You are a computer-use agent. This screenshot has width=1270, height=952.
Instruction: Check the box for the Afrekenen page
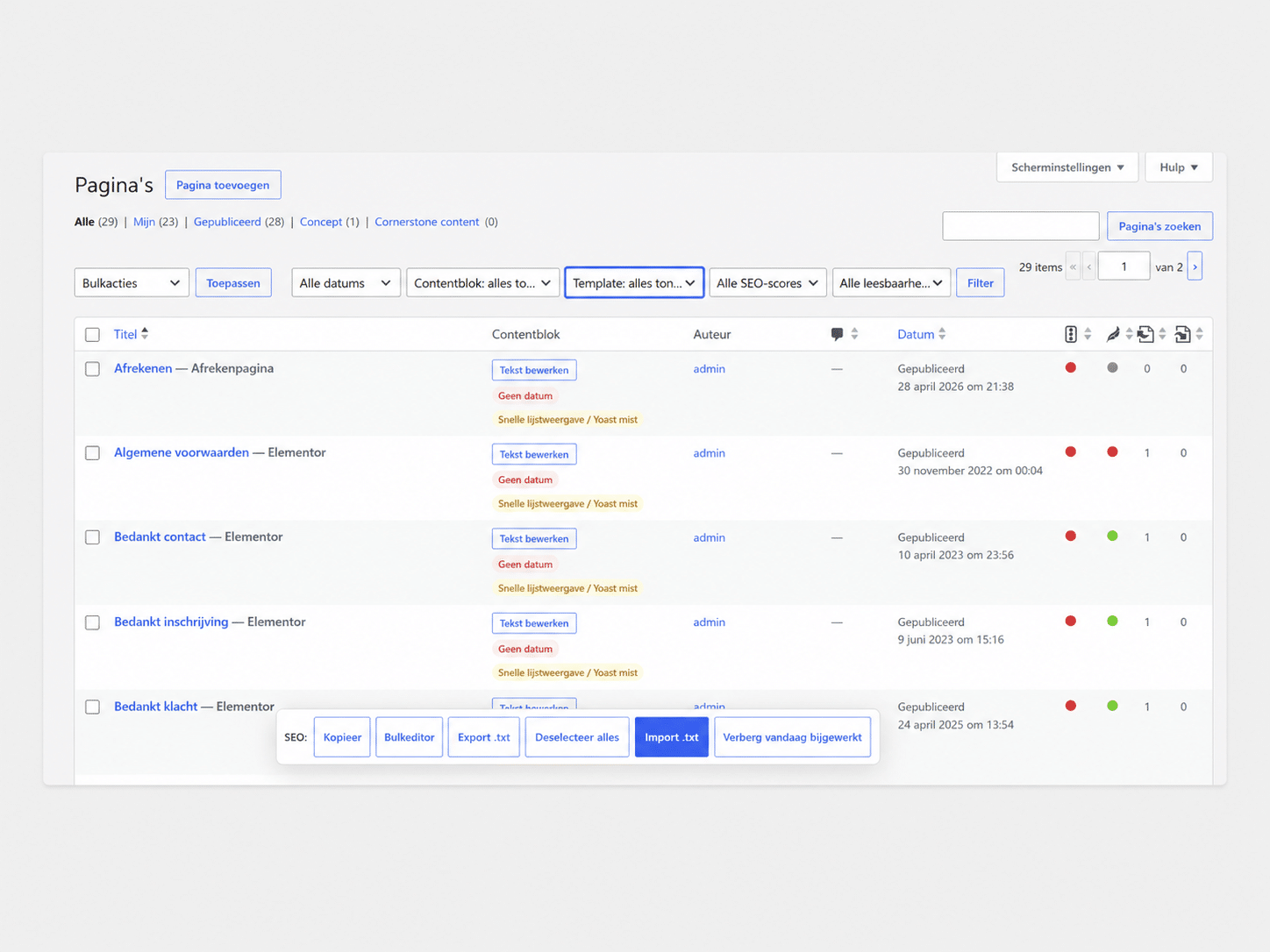(92, 369)
